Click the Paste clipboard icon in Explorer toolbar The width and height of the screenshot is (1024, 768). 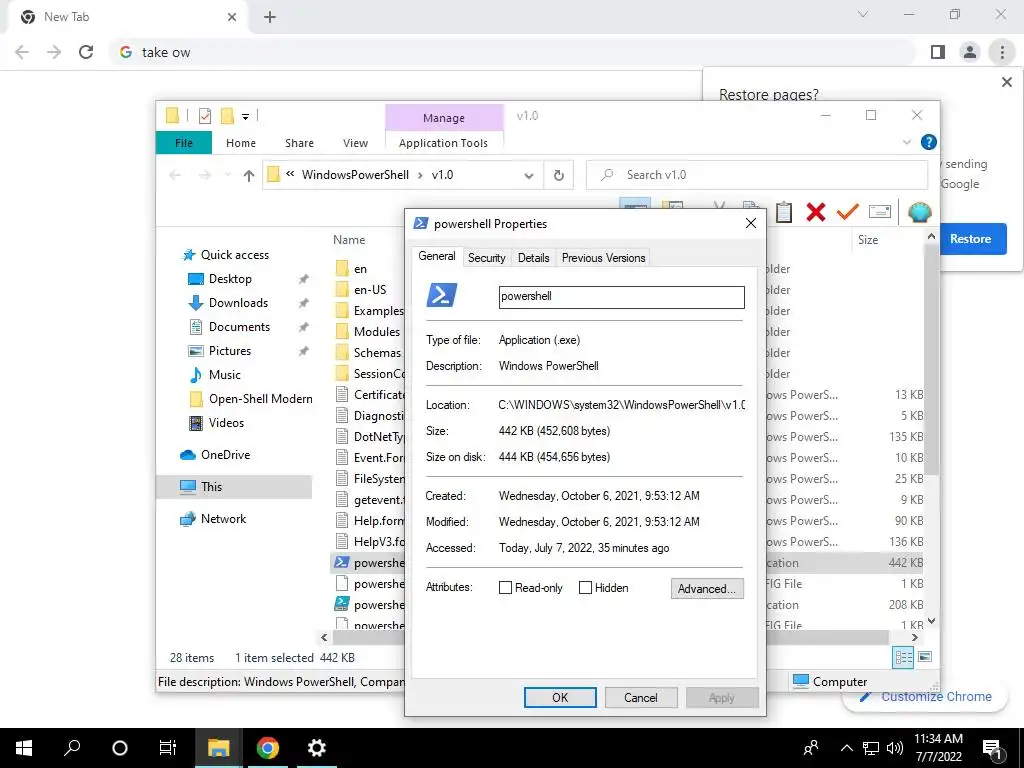click(784, 212)
